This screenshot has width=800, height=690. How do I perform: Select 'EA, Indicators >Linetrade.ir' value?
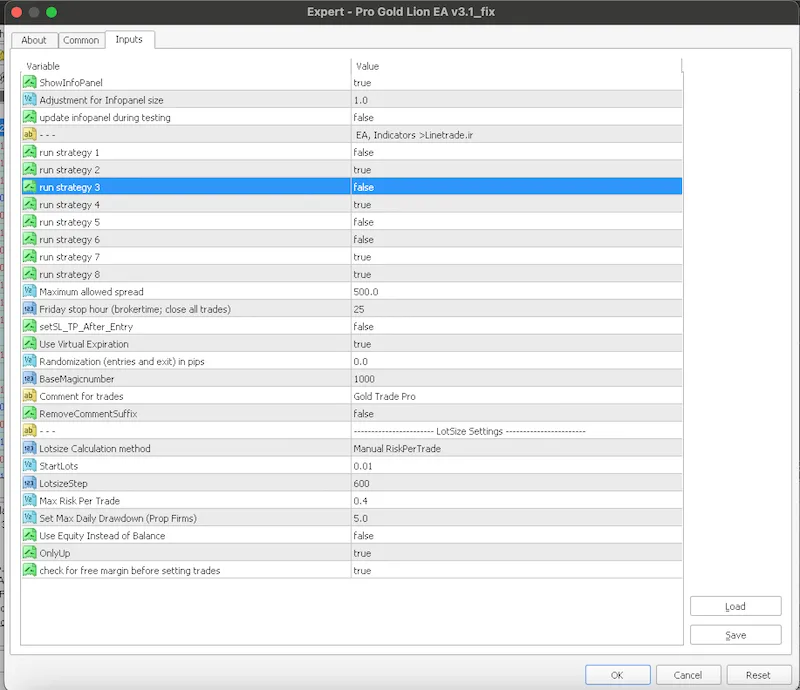coord(414,135)
